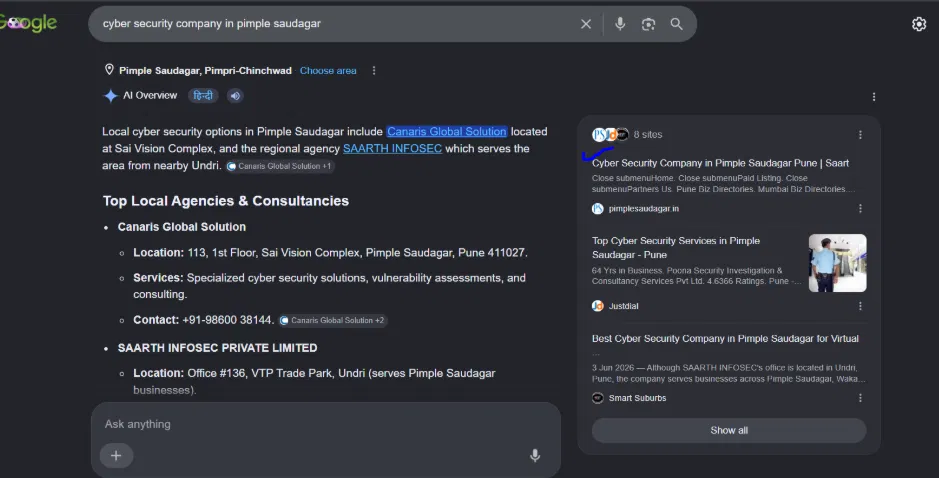Click the security guard thumbnail image

click(837, 263)
